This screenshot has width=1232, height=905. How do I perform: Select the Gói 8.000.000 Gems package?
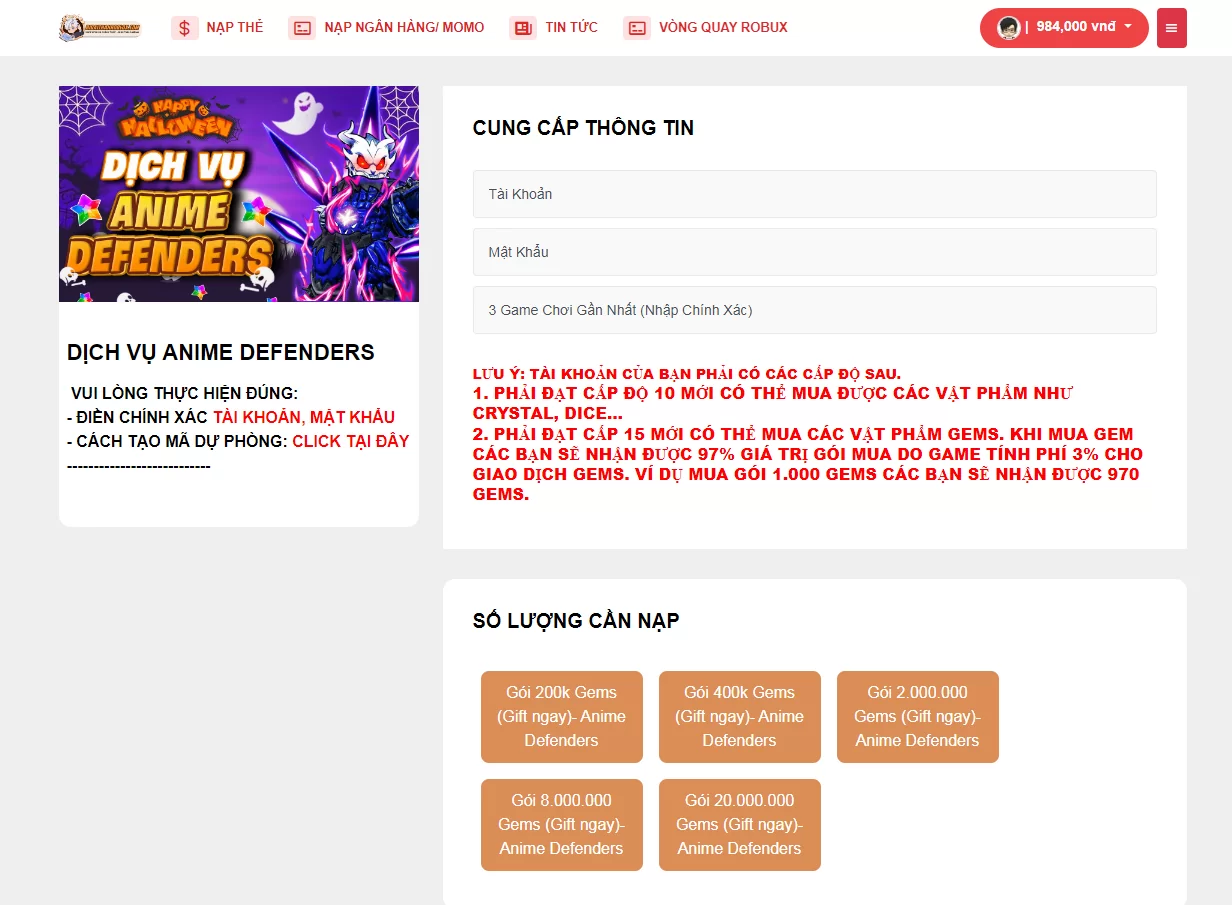click(562, 825)
